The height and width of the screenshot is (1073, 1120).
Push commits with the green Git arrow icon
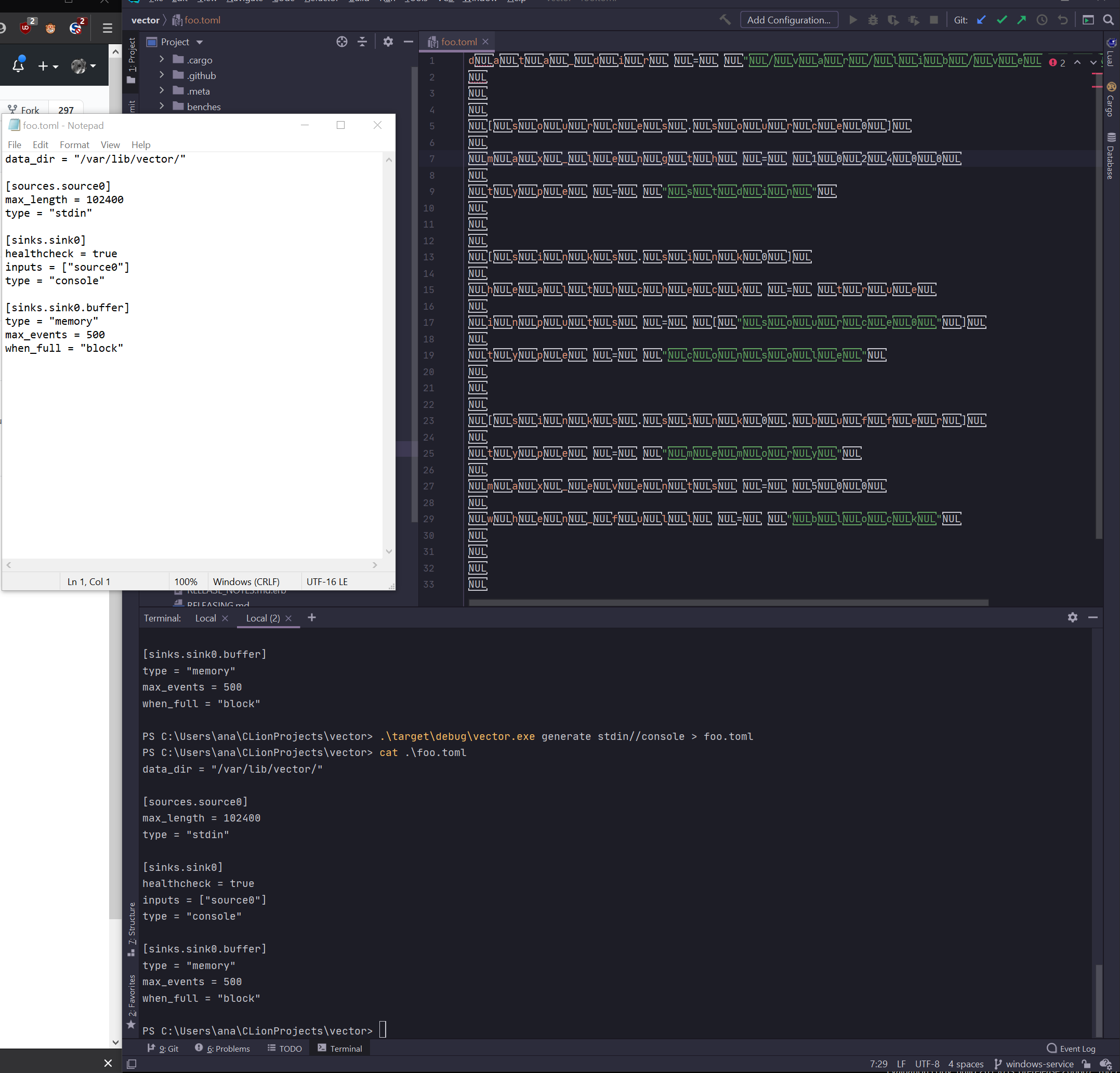(1021, 19)
